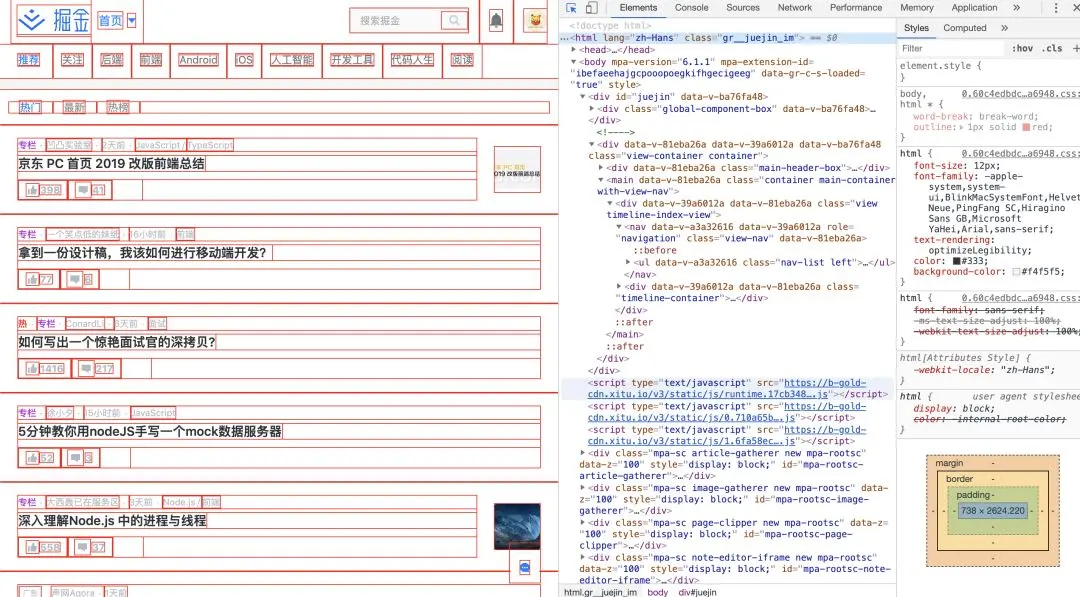Viewport: 1080px width, 597px height.
Task: Open the 热榜 ranking list
Action: coord(118,107)
